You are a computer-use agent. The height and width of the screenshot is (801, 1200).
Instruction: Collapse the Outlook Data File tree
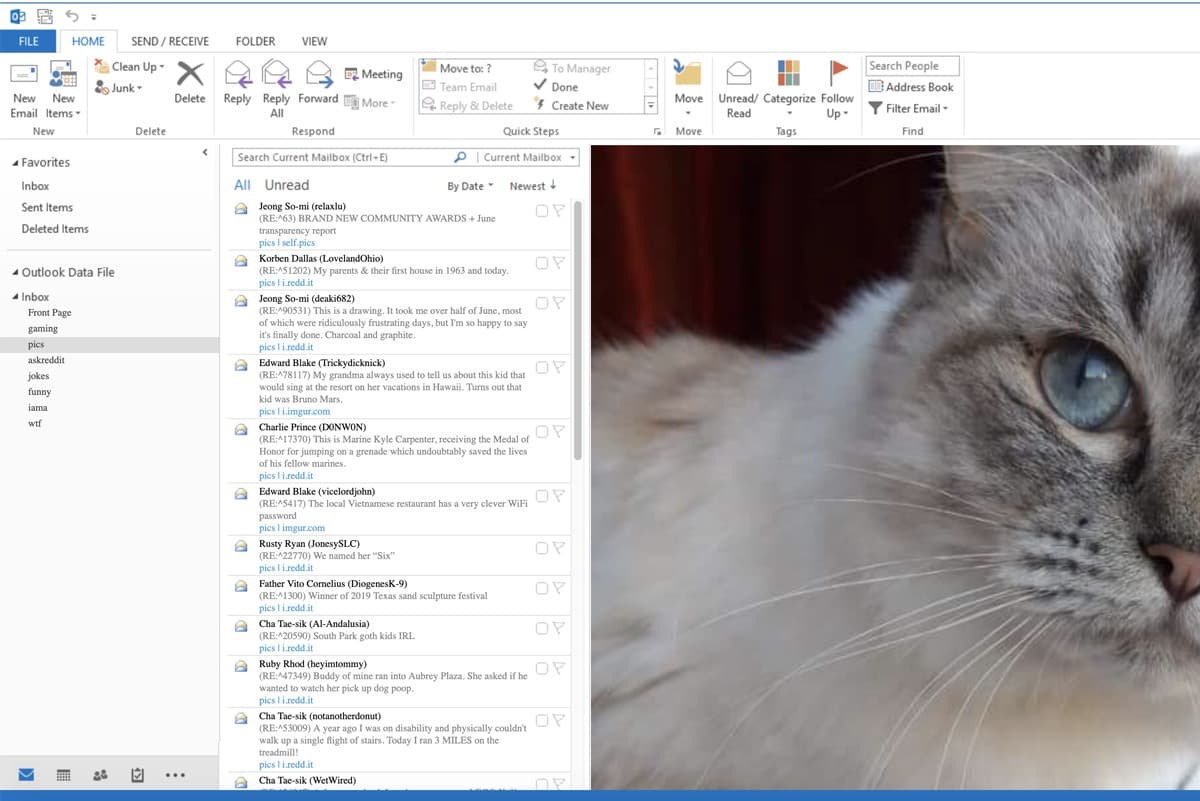16,273
